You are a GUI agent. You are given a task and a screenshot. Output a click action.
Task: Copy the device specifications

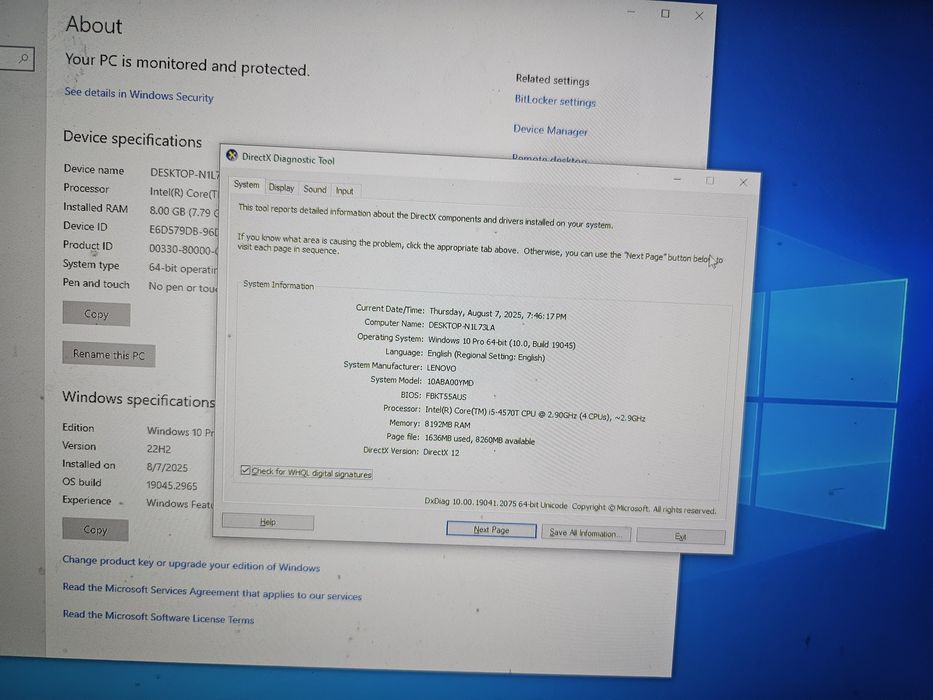click(96, 314)
